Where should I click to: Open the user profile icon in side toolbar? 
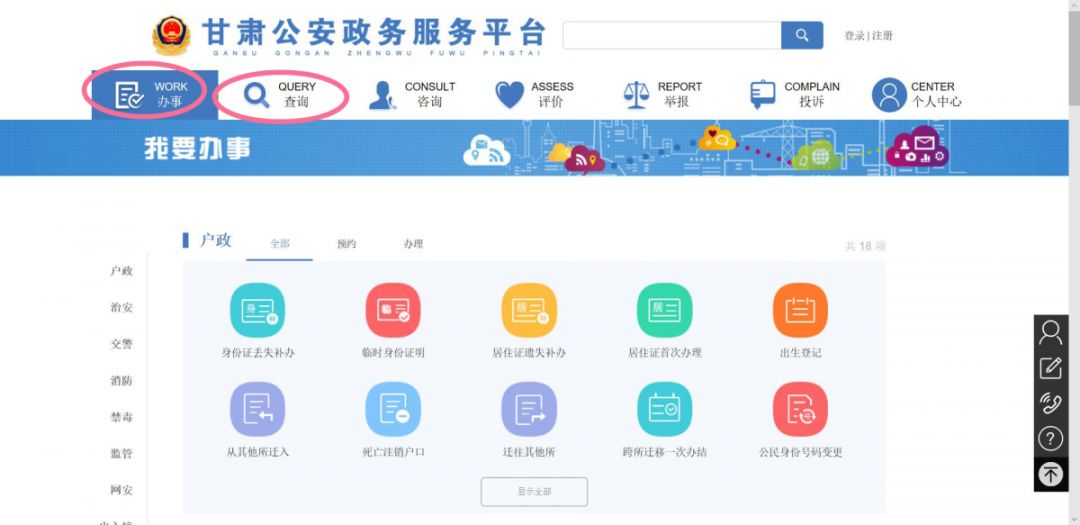point(1050,333)
